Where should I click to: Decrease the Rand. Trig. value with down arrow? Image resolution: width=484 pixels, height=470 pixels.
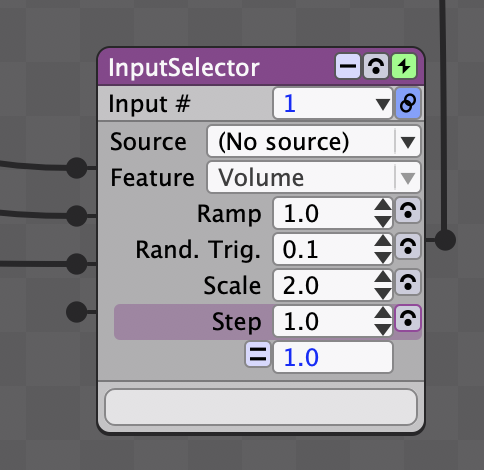383,257
